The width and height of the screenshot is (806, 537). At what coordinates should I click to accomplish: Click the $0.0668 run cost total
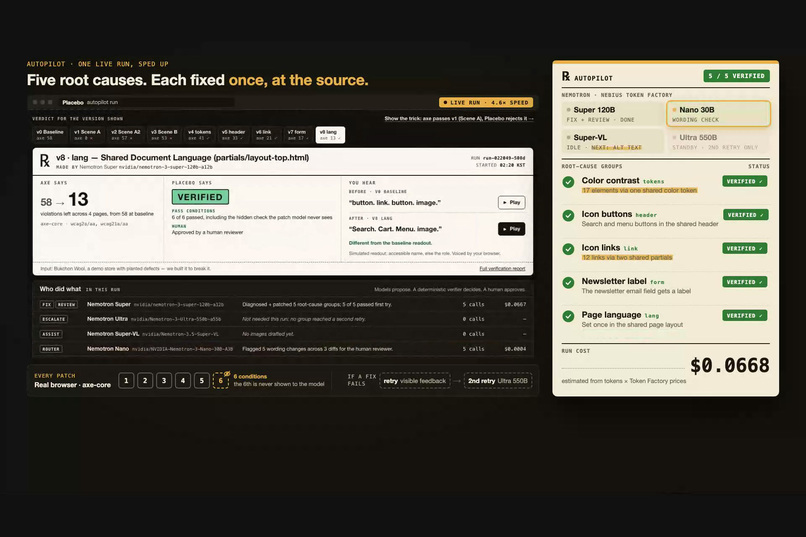coord(729,365)
